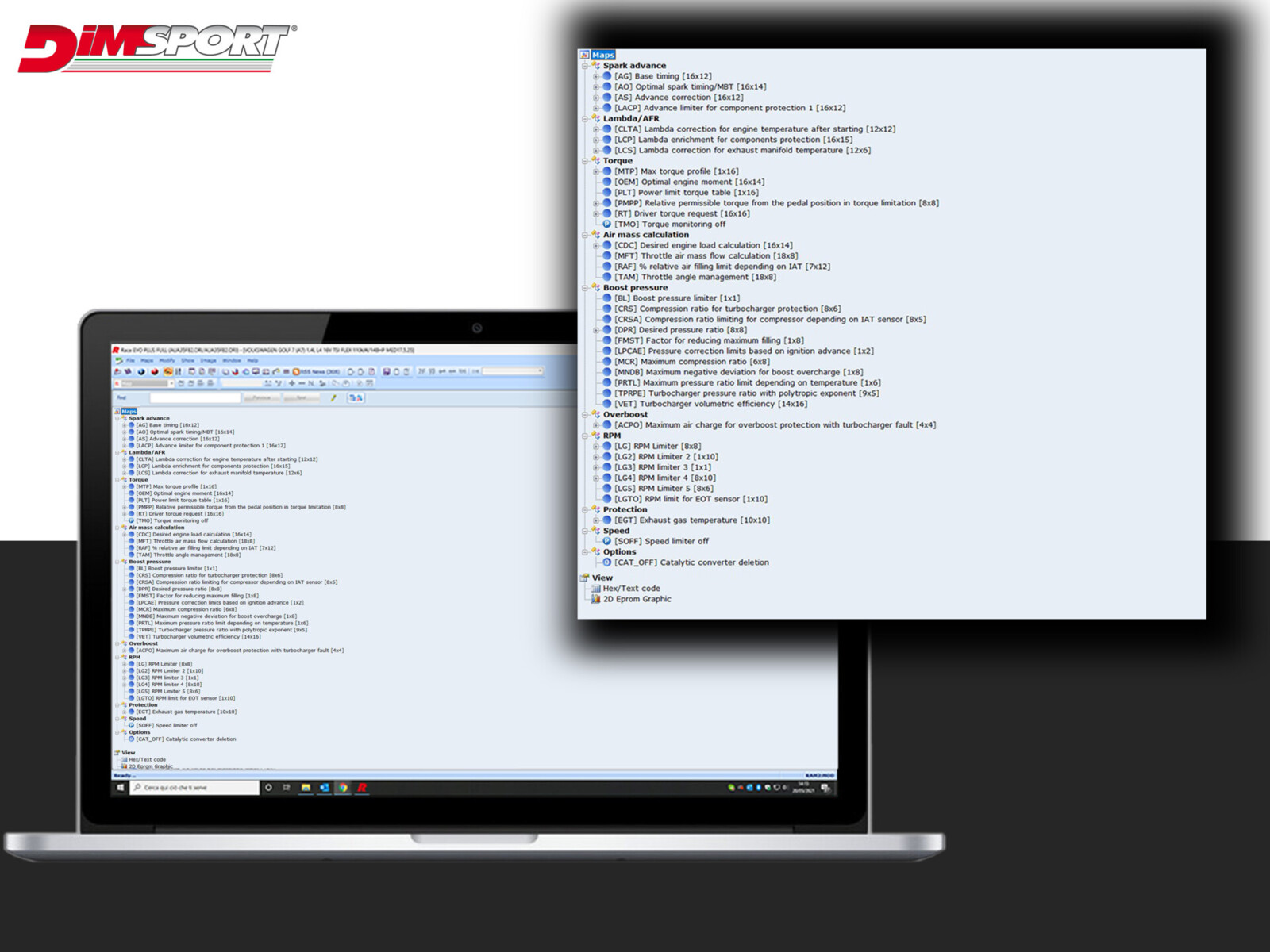
Task: Click the enlarged panel's 2D Eprom Graphic icon
Action: [595, 599]
